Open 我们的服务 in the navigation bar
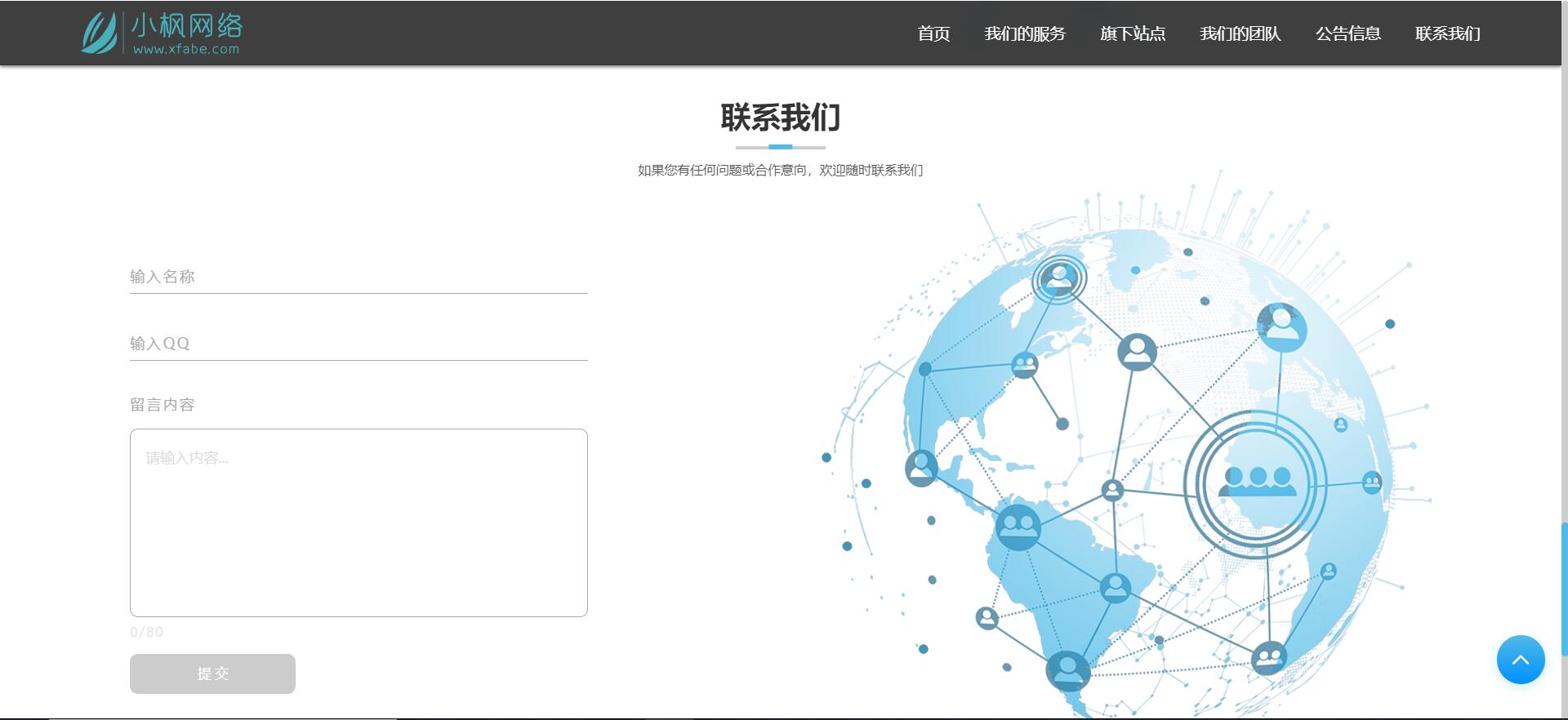The height and width of the screenshot is (720, 1568). click(x=1025, y=33)
